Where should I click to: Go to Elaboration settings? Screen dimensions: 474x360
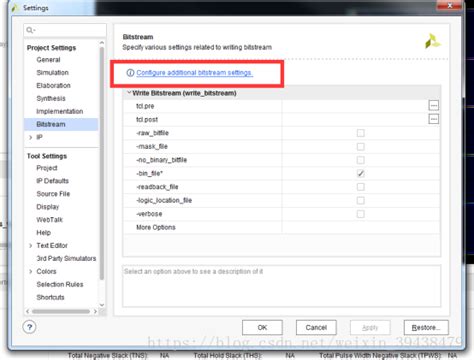[x=53, y=85]
